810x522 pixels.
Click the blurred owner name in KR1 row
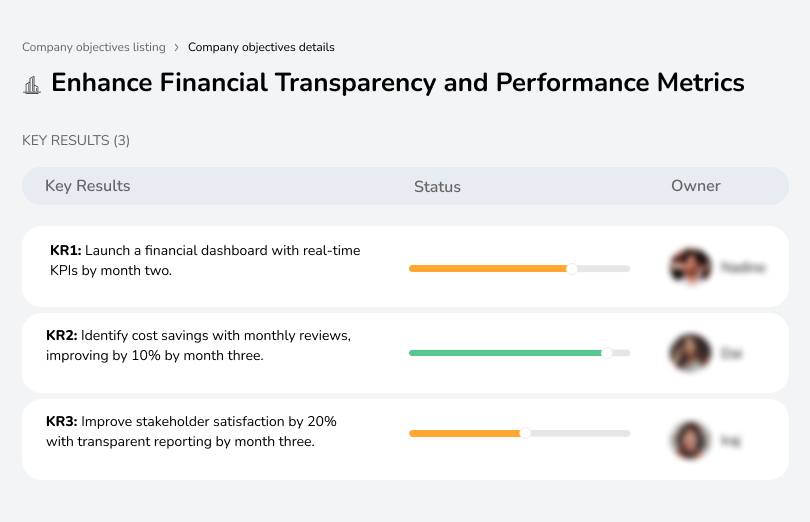pyautogui.click(x=743, y=268)
